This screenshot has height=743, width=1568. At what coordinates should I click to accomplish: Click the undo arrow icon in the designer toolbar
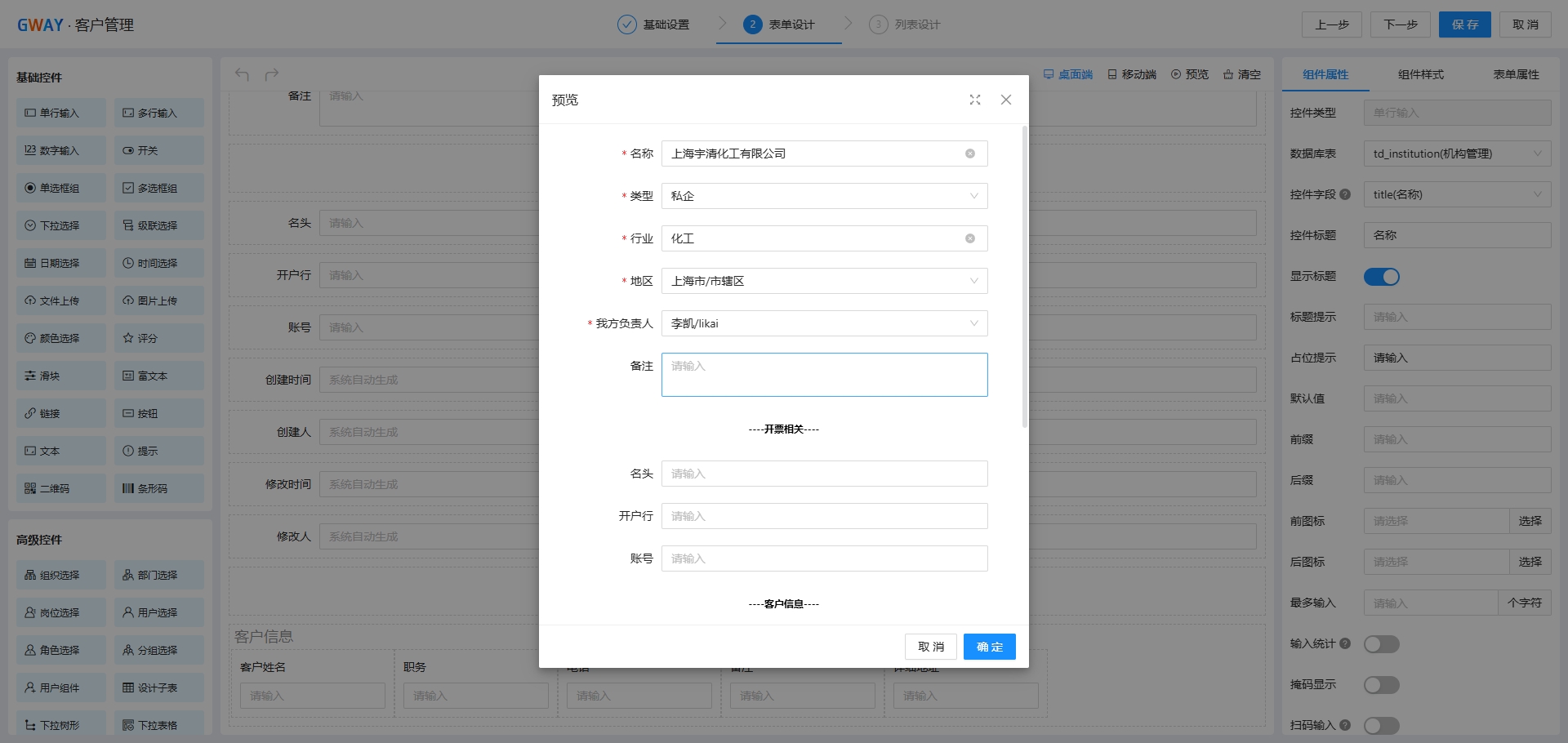pyautogui.click(x=243, y=74)
